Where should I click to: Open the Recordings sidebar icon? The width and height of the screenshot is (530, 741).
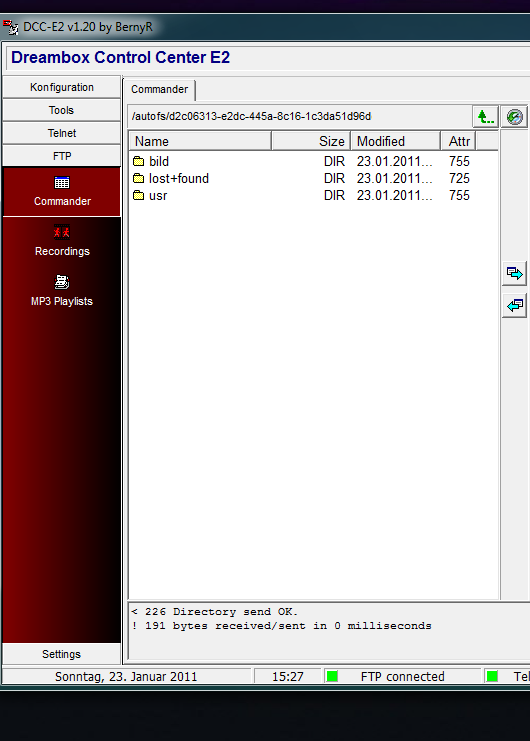coord(62,232)
